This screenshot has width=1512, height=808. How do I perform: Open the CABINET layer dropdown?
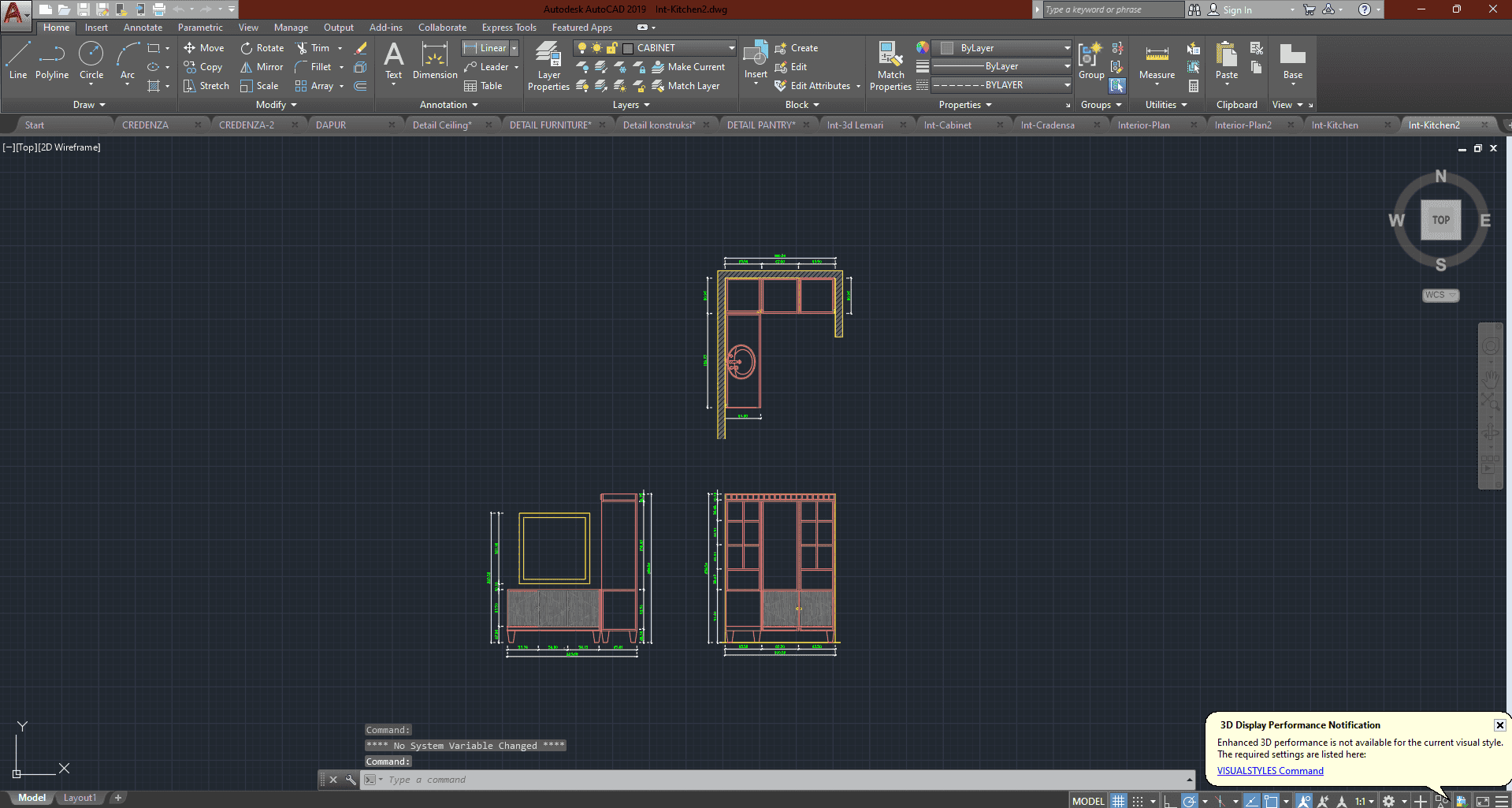coord(731,48)
